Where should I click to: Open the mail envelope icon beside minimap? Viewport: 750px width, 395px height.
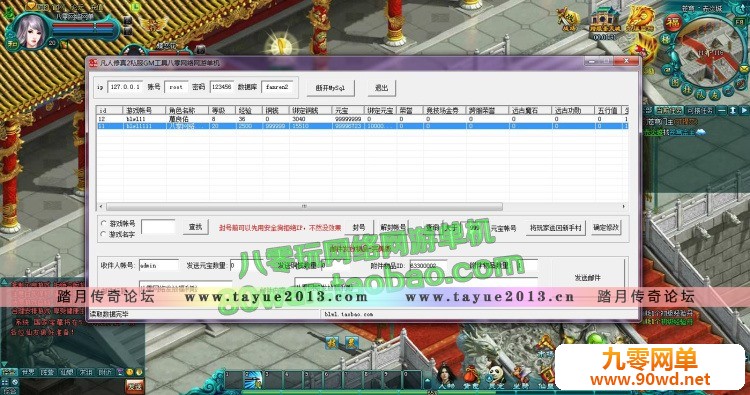(x=745, y=70)
